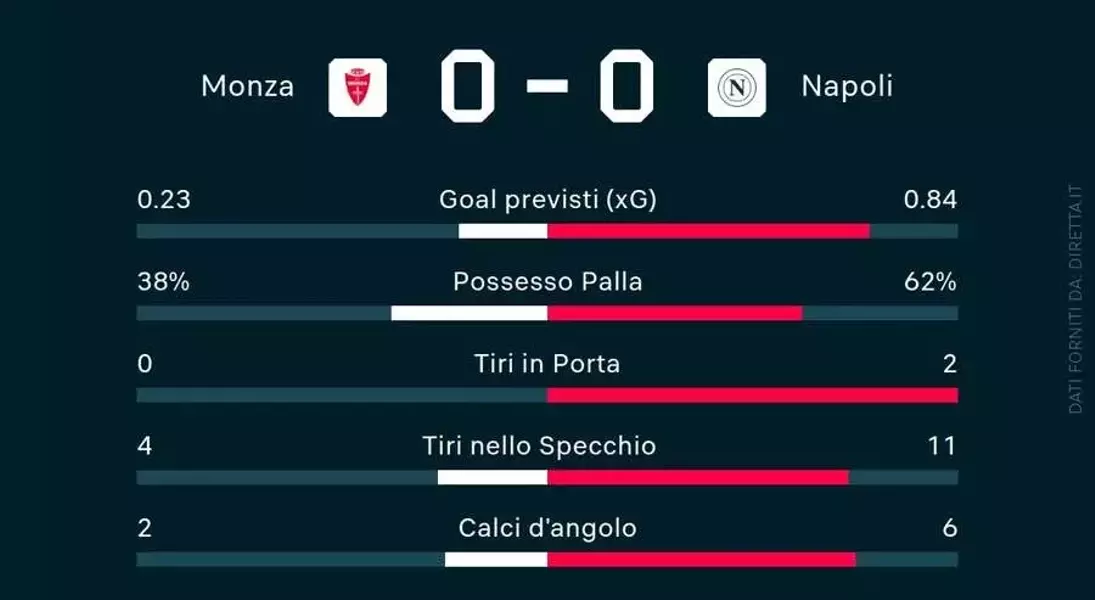
Task: Click the white Monza corner kicks bar
Action: coord(496,559)
